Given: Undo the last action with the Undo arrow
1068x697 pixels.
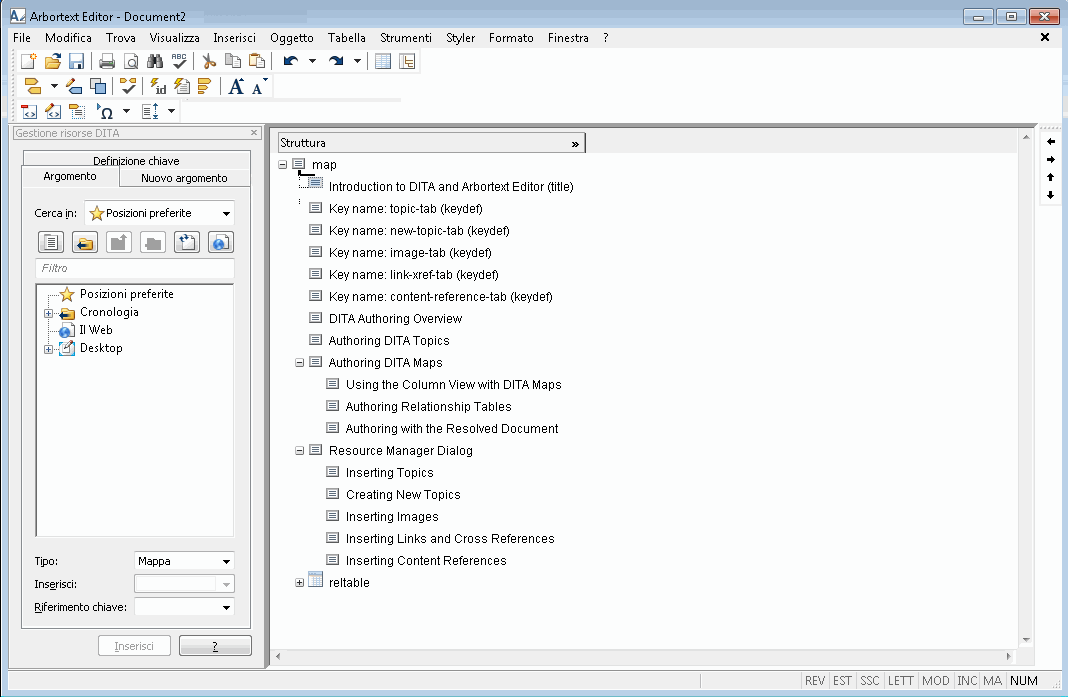Looking at the screenshot, I should coord(291,61).
